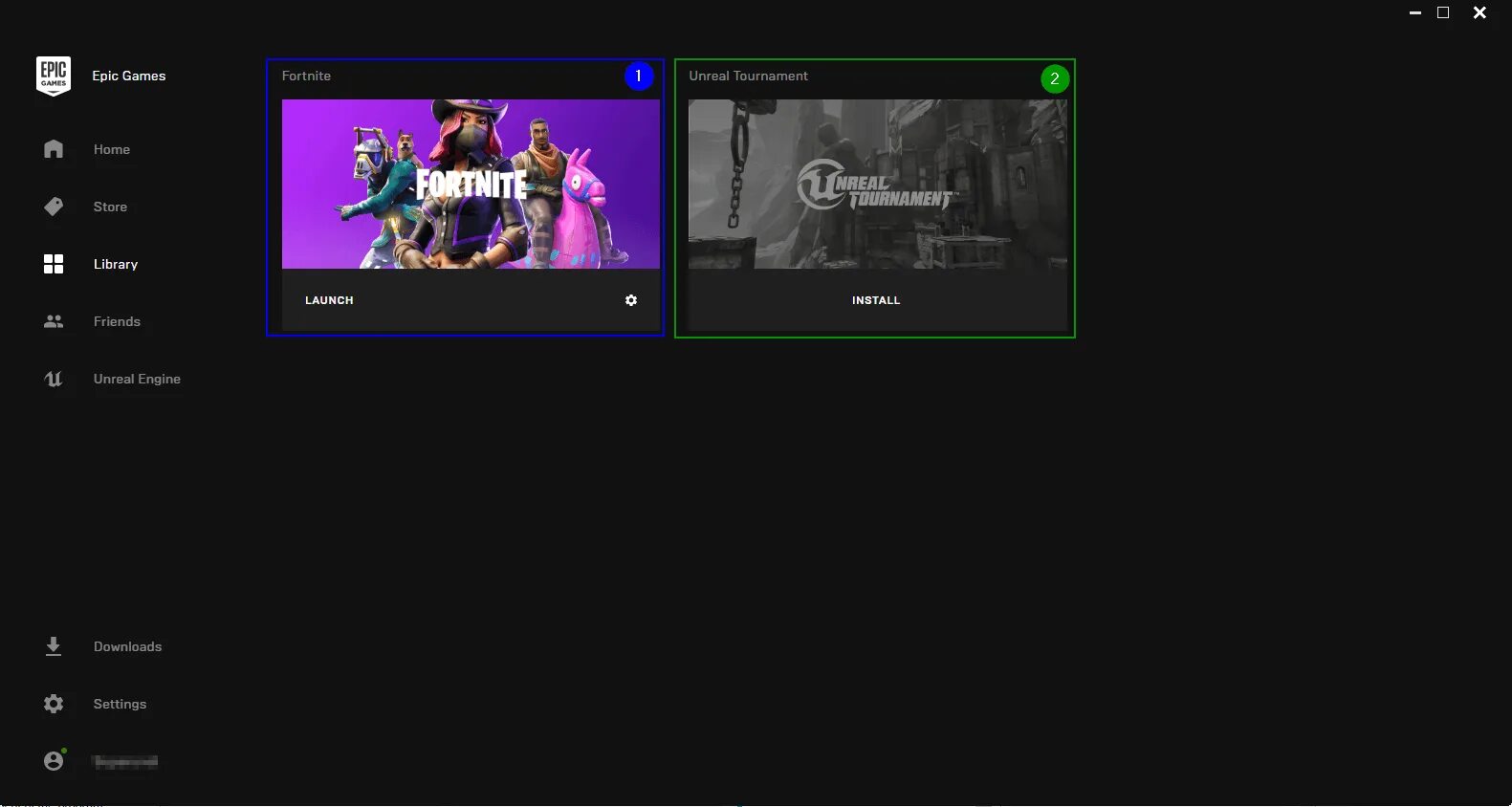The height and width of the screenshot is (807, 1512).
Task: Click the Friends people icon
Action: coord(54,321)
